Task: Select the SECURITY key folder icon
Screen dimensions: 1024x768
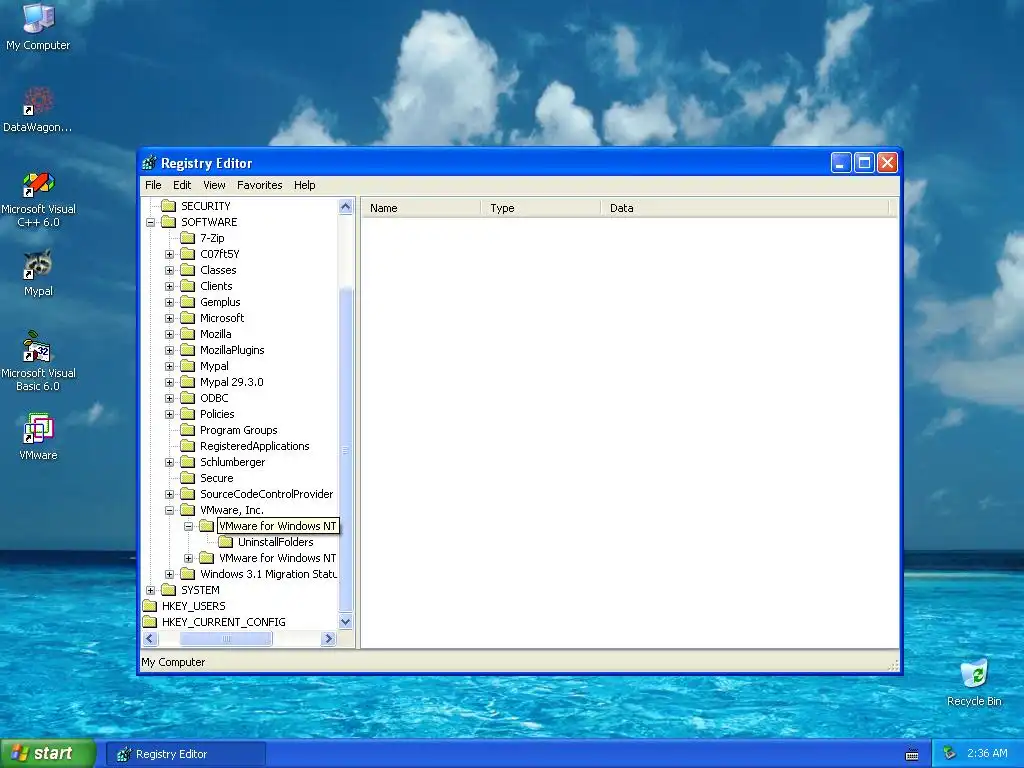Action: 168,206
